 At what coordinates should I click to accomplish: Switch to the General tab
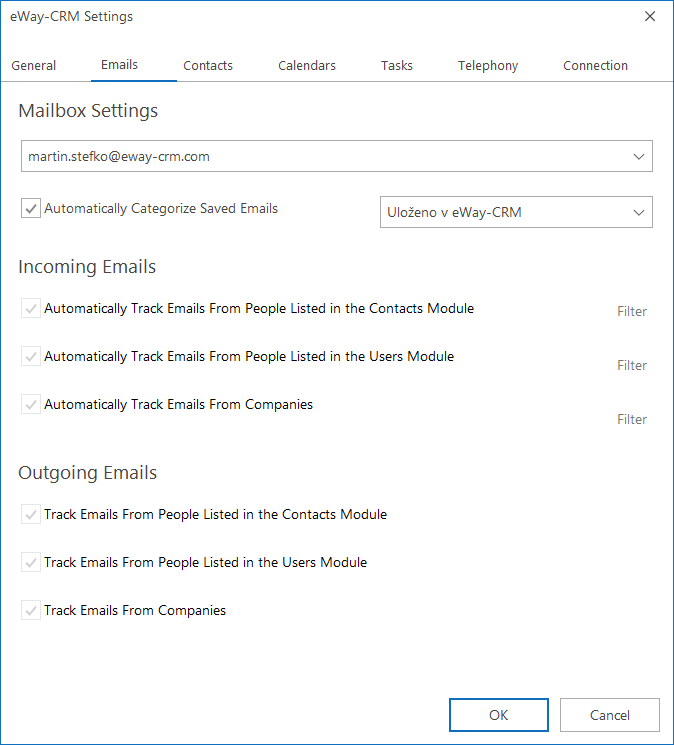(34, 66)
